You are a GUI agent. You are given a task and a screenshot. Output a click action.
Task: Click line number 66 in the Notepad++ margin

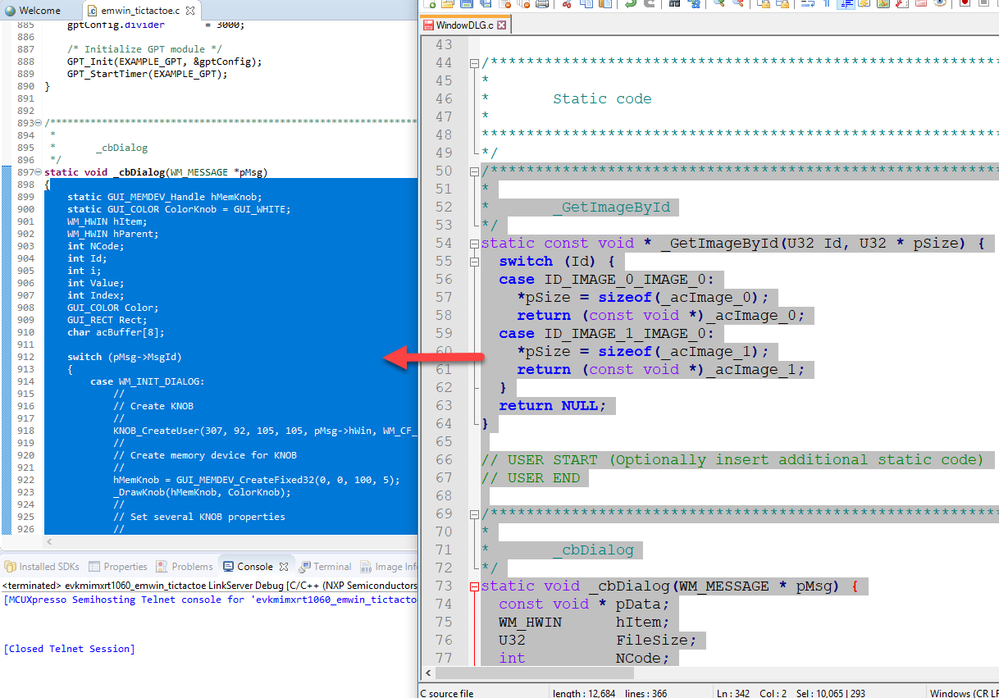tap(444, 460)
